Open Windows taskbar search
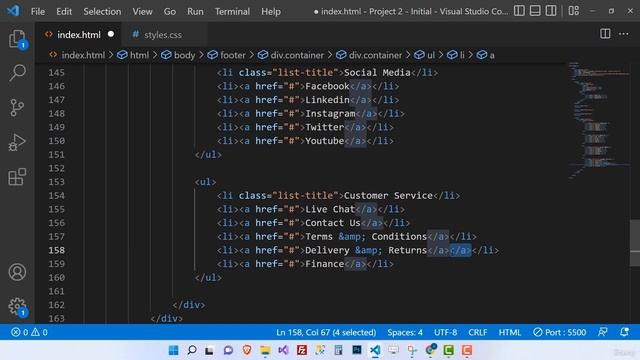640x360 pixels. click(191, 350)
